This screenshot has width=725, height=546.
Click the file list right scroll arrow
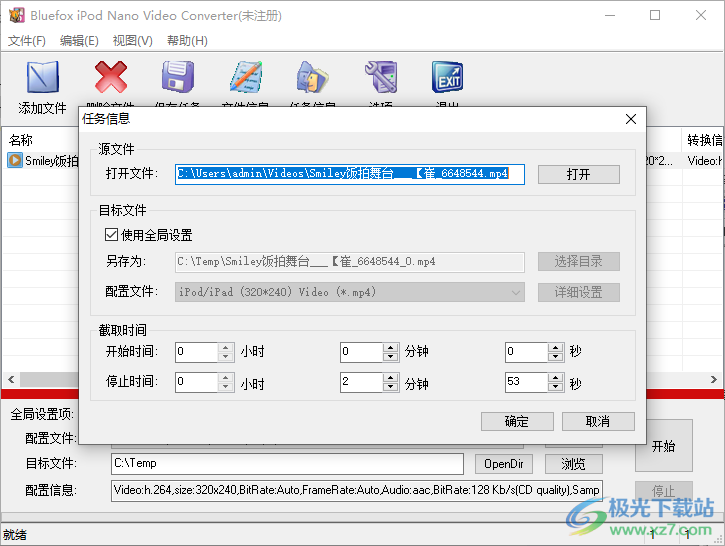[x=713, y=379]
